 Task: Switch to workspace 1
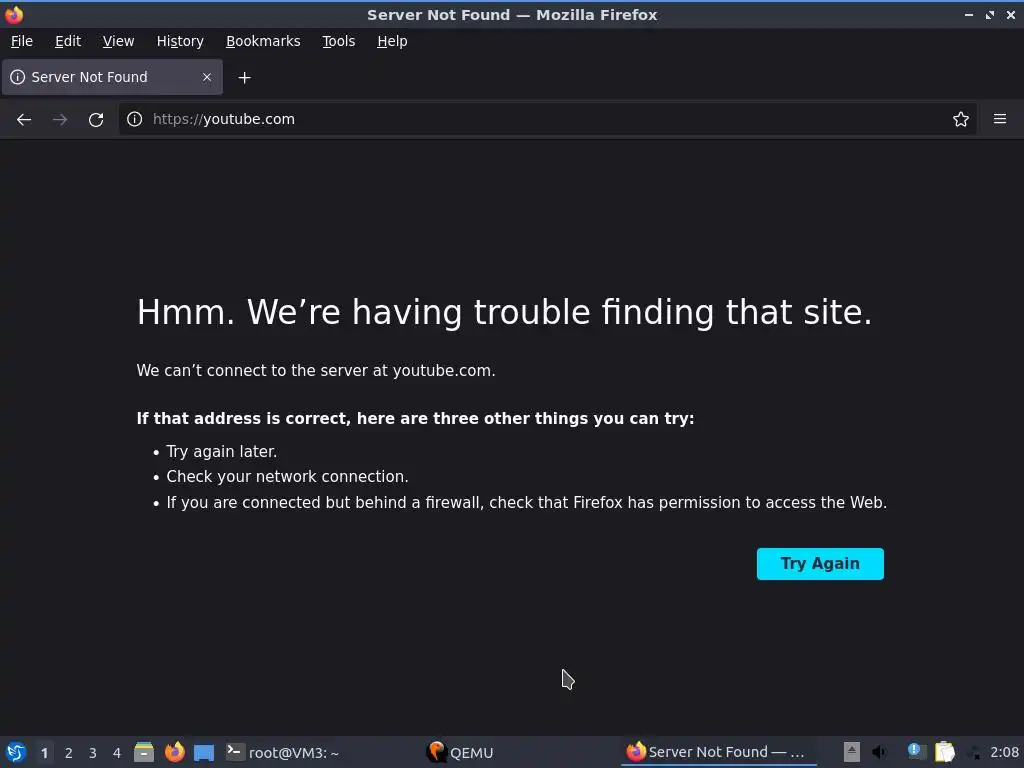[44, 753]
